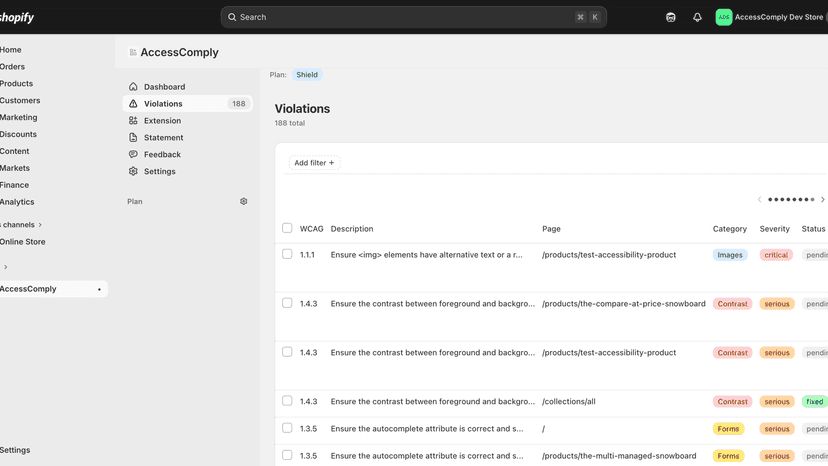Expand the Apps section chevron
Viewport: 828px width, 466px height.
pyautogui.click(x=6, y=267)
